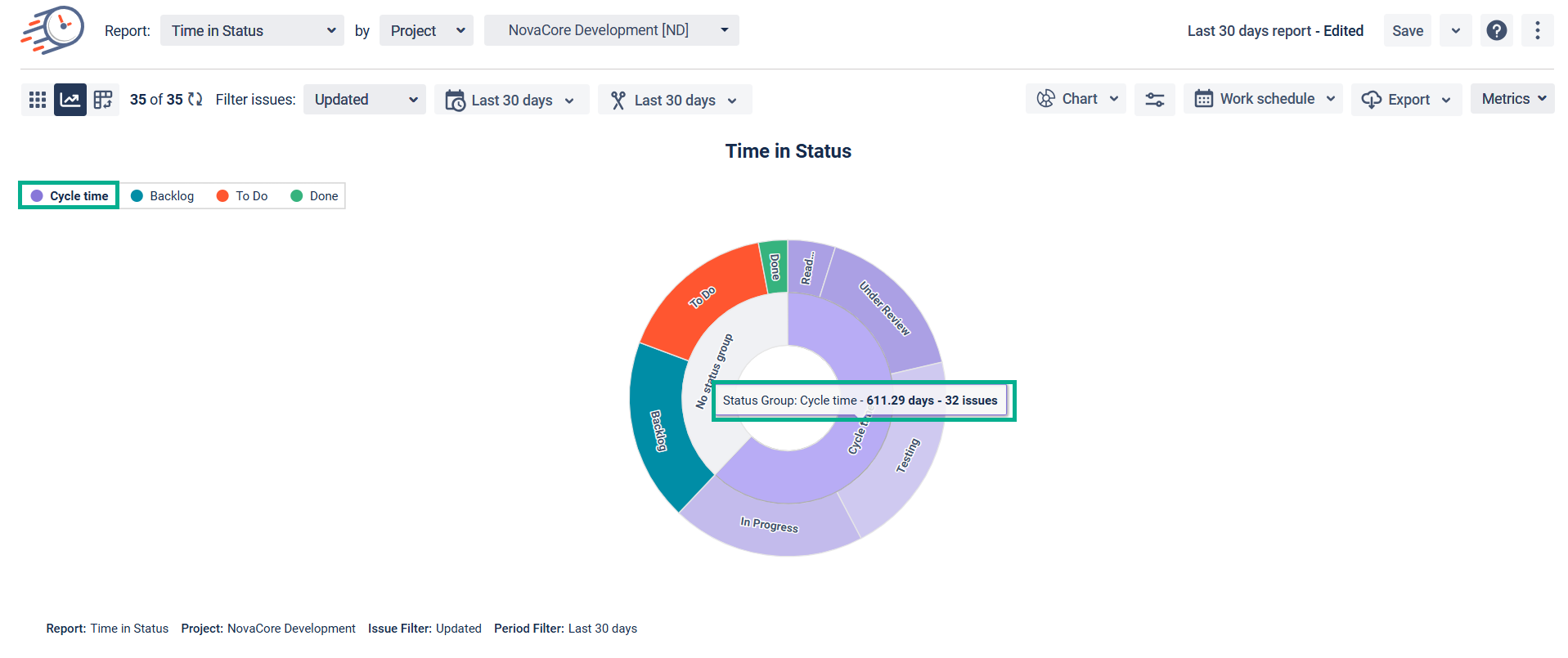Image resolution: width=1568 pixels, height=658 pixels.
Task: Open the three-dot more options menu
Action: pos(1537,30)
